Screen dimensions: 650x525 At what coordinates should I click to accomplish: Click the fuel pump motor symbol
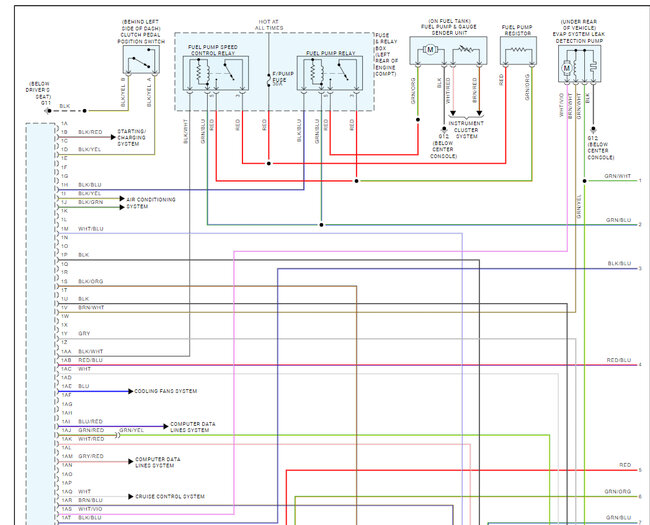tap(430, 50)
